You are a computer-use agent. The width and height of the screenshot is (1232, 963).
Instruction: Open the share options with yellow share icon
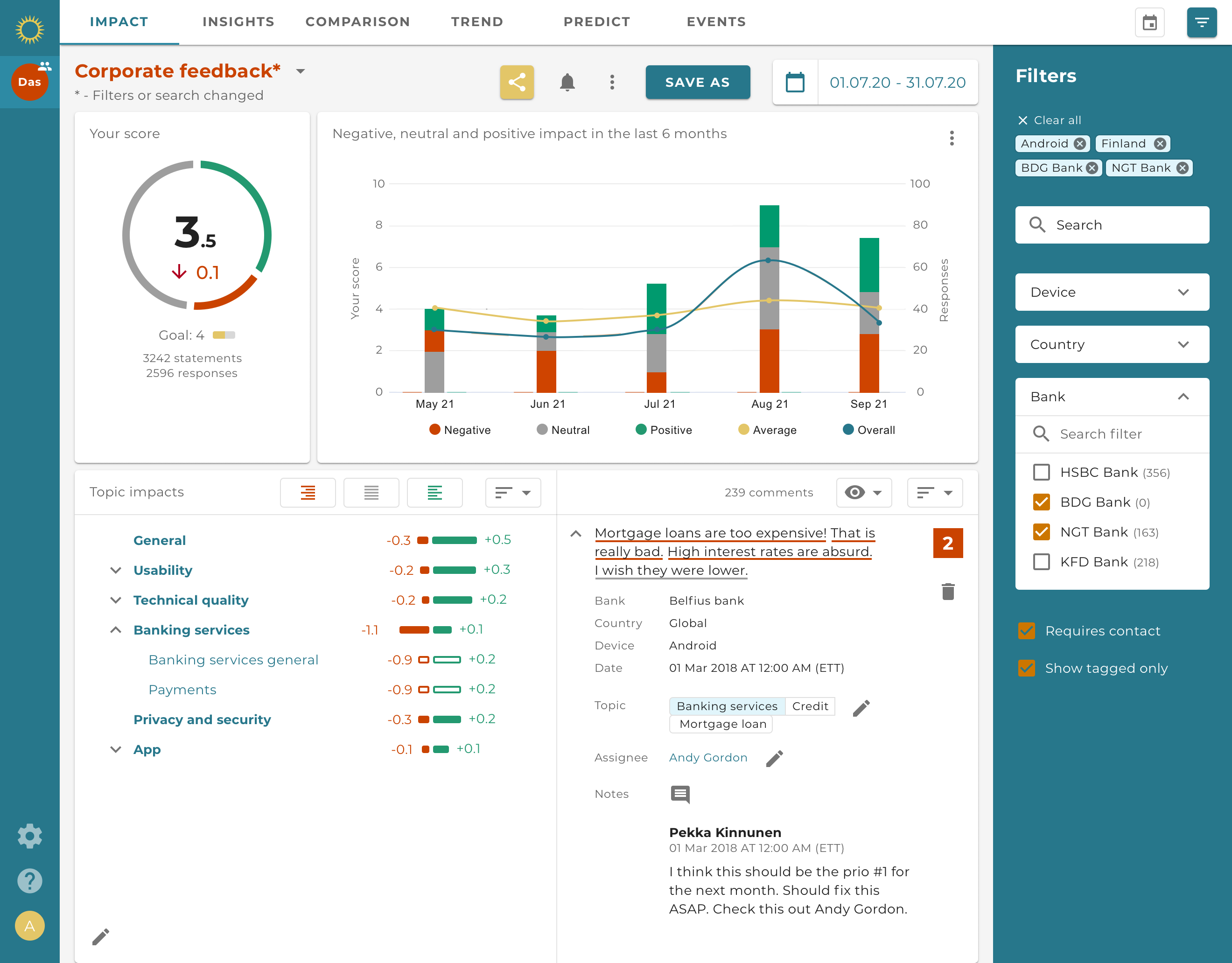point(517,82)
